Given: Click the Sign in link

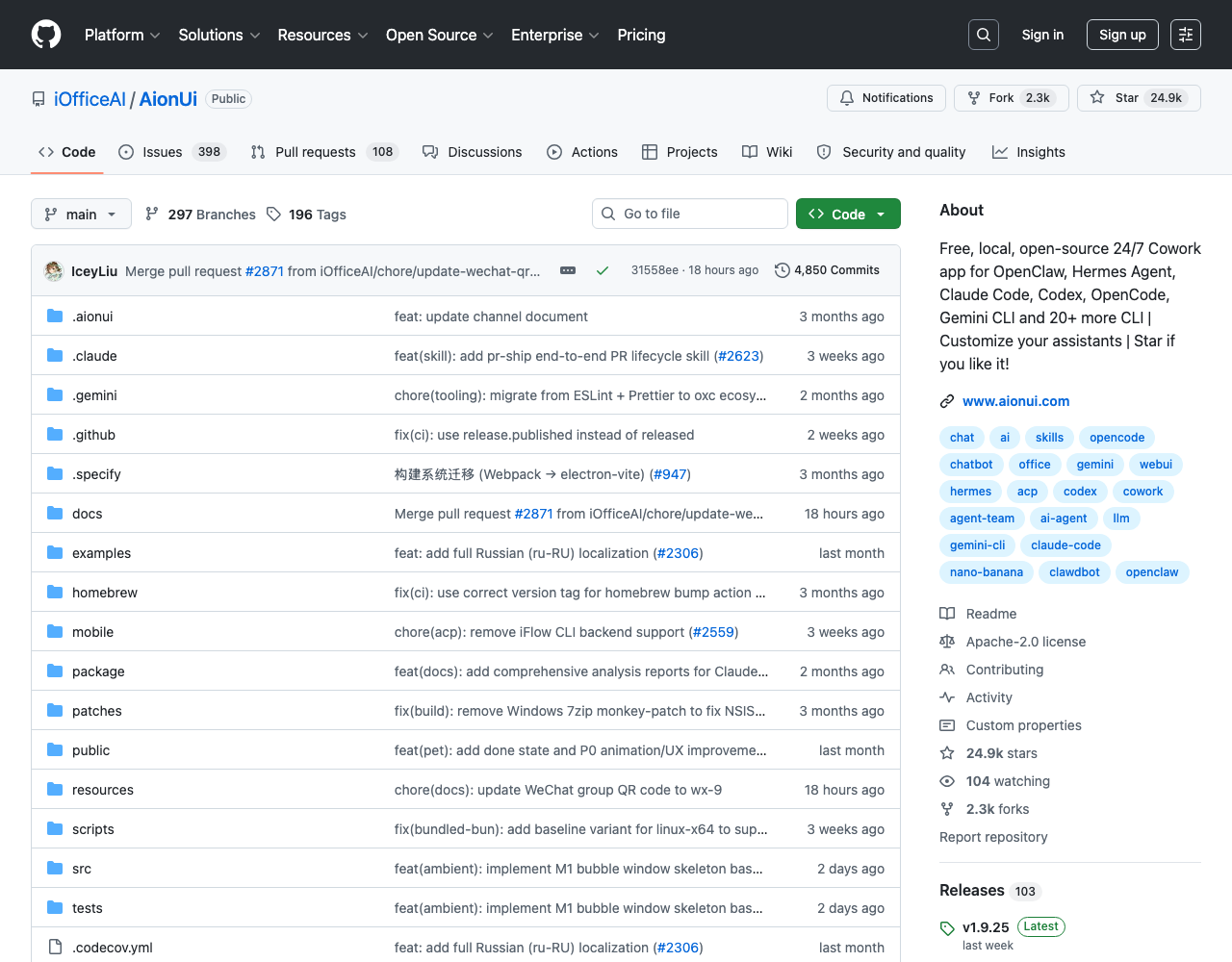Looking at the screenshot, I should (1042, 35).
